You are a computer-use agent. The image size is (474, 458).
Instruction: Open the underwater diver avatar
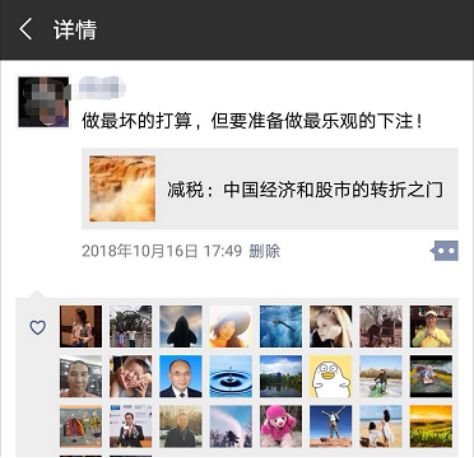click(281, 326)
